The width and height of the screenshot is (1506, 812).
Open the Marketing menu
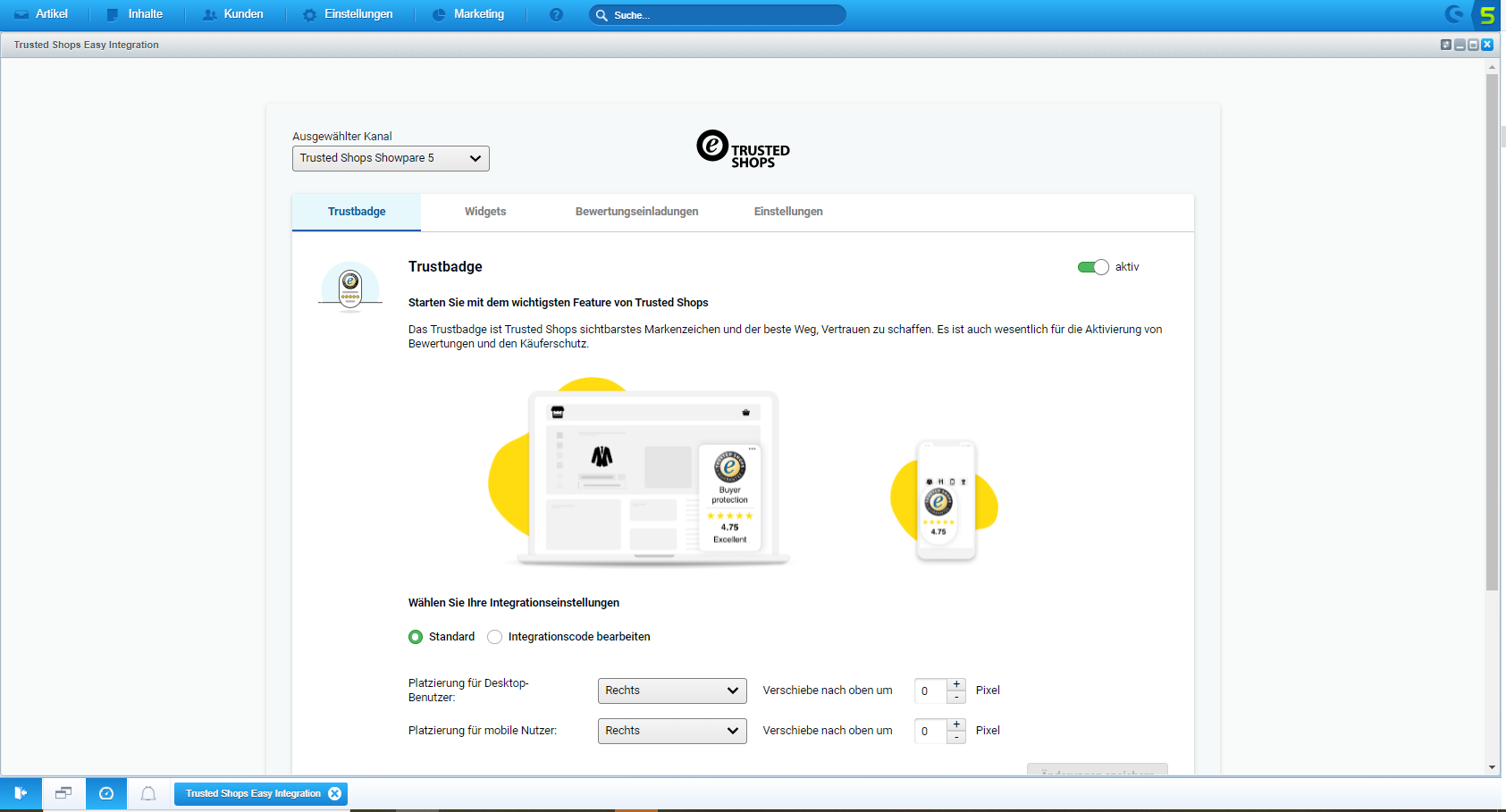[x=468, y=14]
